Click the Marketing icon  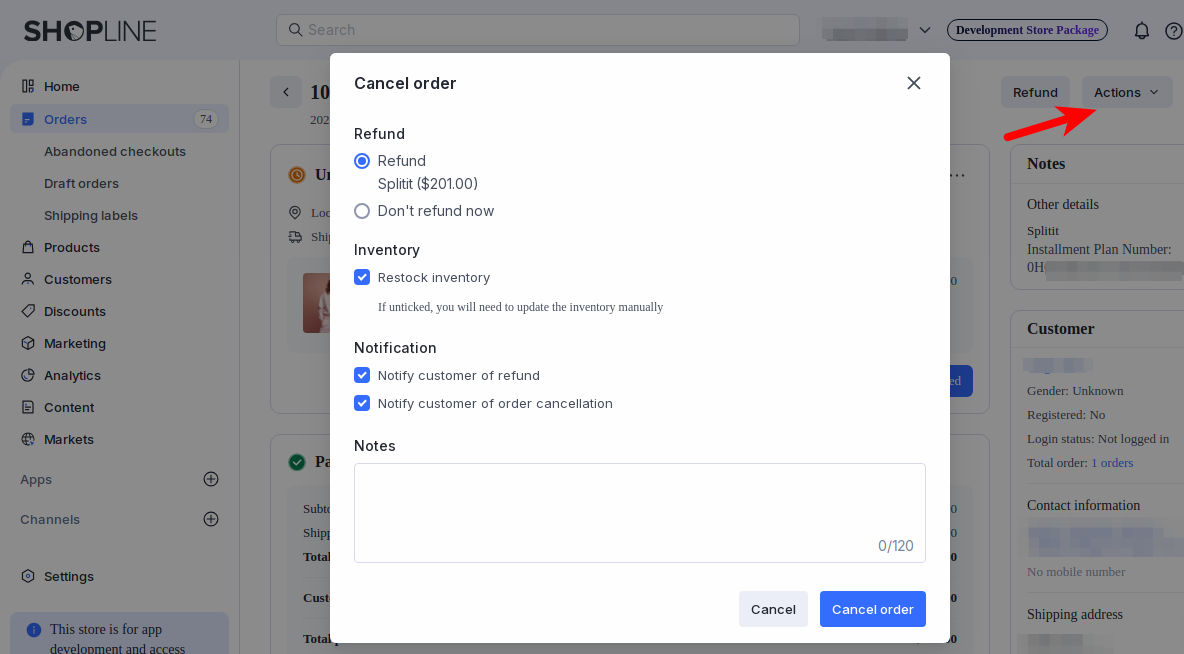coord(28,343)
